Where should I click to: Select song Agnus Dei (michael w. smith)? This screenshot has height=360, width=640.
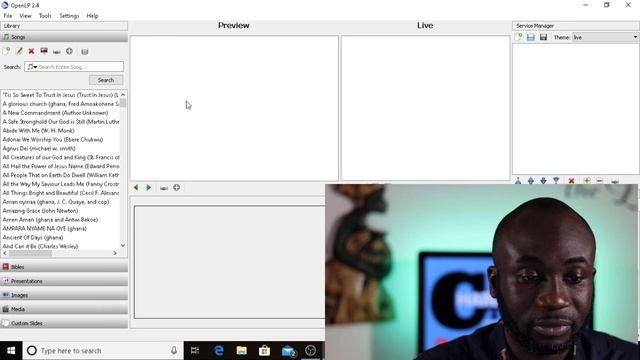[39, 149]
